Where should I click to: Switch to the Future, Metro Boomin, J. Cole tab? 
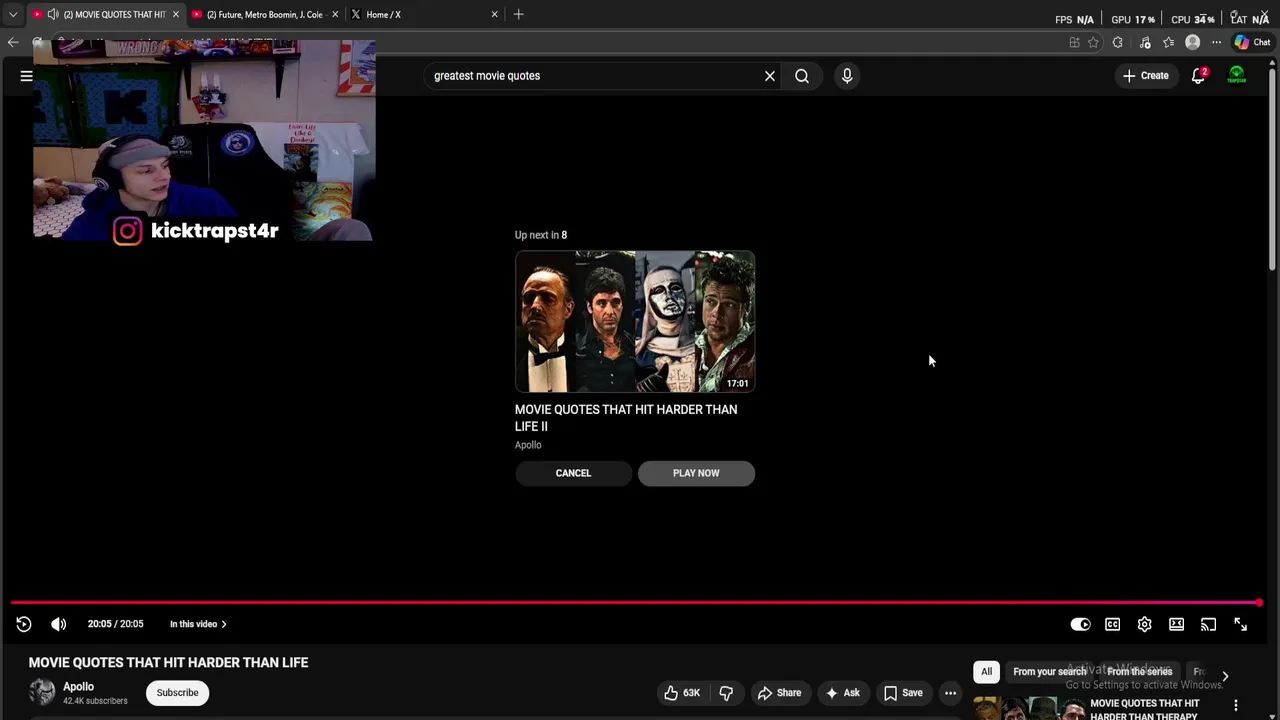point(264,14)
